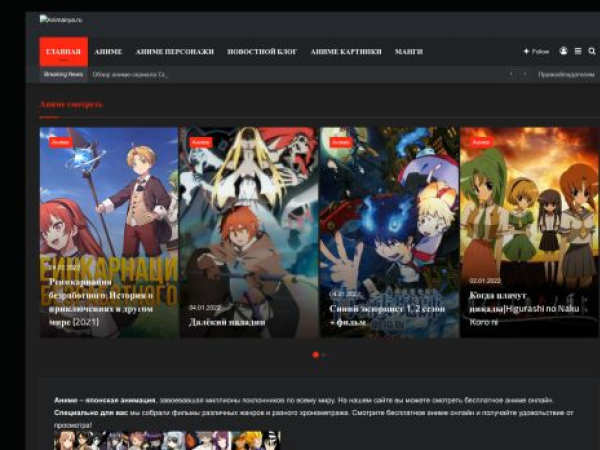Open Далёкий паладин title link
The image size is (600, 450).
click(x=227, y=322)
